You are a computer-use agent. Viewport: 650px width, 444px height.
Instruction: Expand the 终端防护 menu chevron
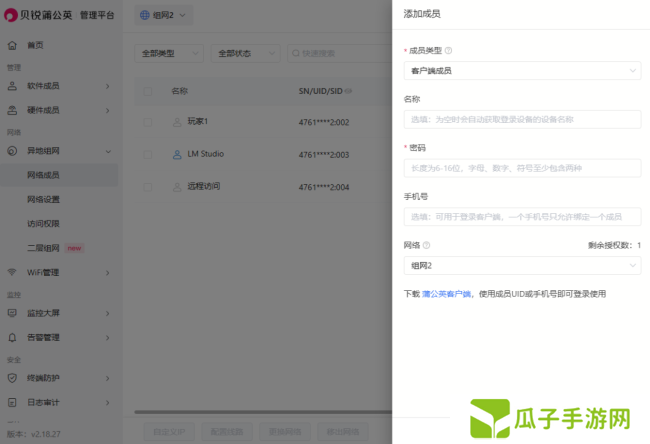[108, 378]
